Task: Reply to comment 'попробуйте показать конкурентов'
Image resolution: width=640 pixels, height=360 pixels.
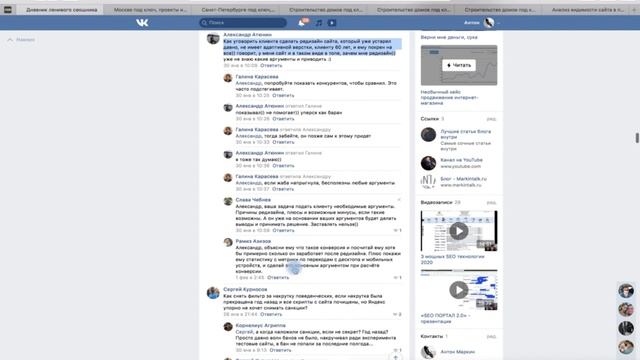Action: click(x=283, y=95)
